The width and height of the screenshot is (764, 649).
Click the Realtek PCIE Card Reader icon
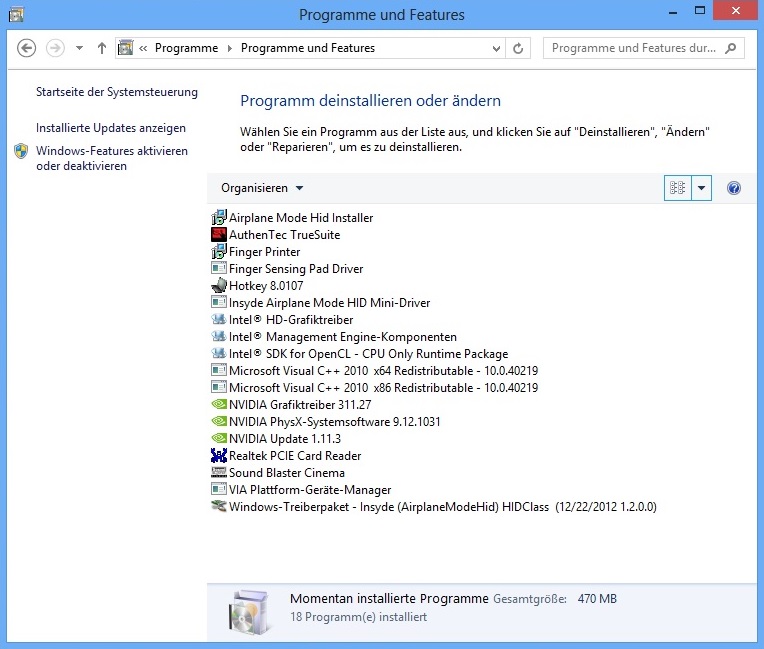[219, 456]
